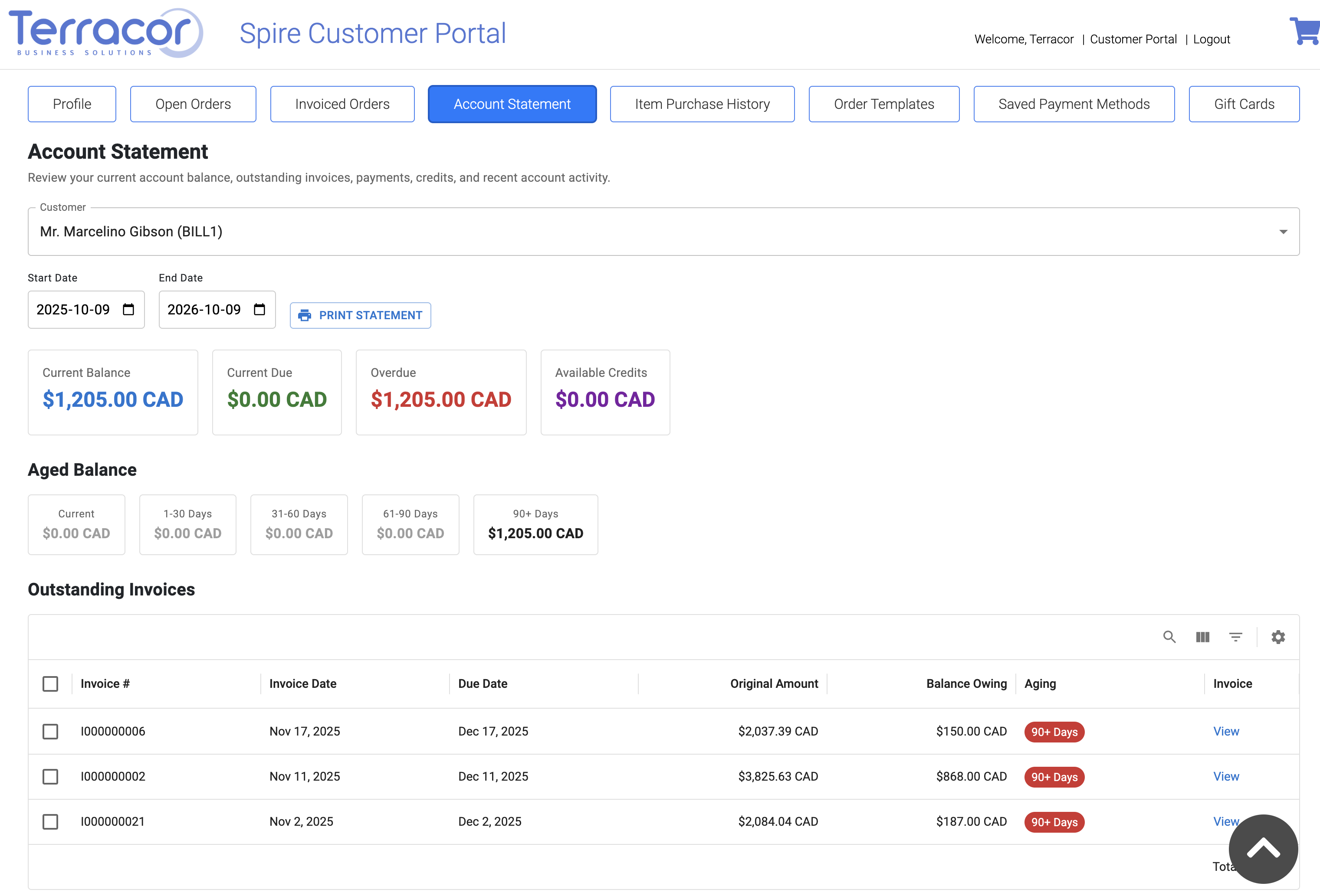Switch to the Profile tab
The height and width of the screenshot is (896, 1320).
tap(72, 104)
